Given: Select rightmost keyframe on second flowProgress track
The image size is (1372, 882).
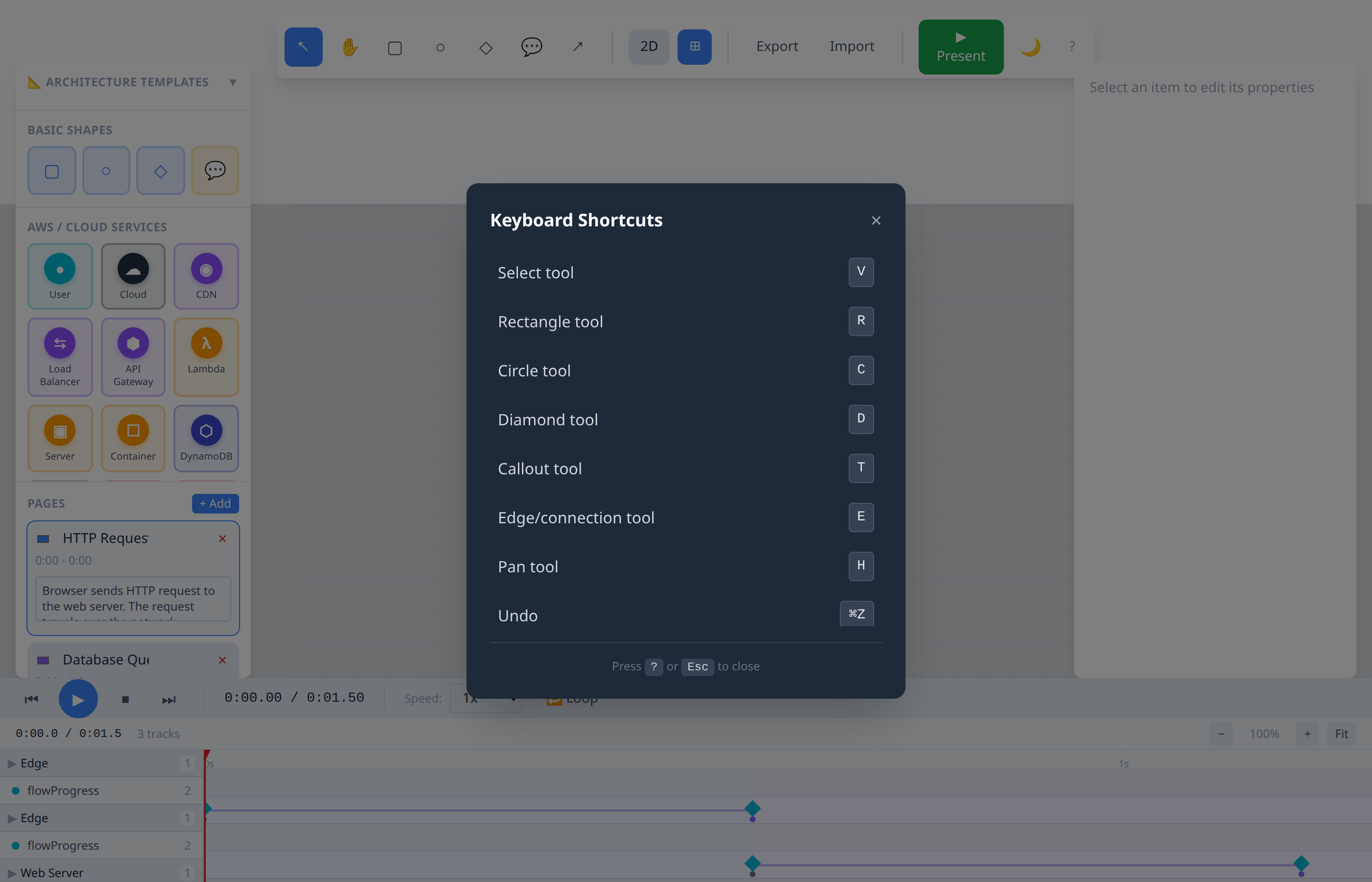Looking at the screenshot, I should coord(1301,863).
